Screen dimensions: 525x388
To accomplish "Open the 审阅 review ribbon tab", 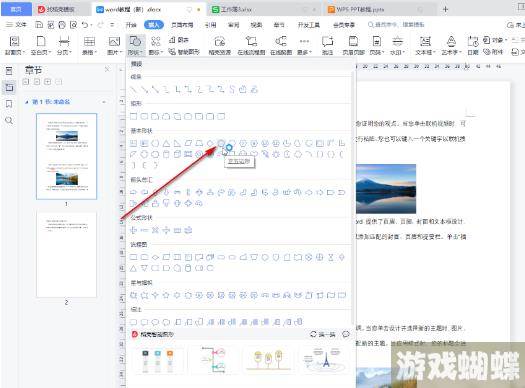I will 233,25.
